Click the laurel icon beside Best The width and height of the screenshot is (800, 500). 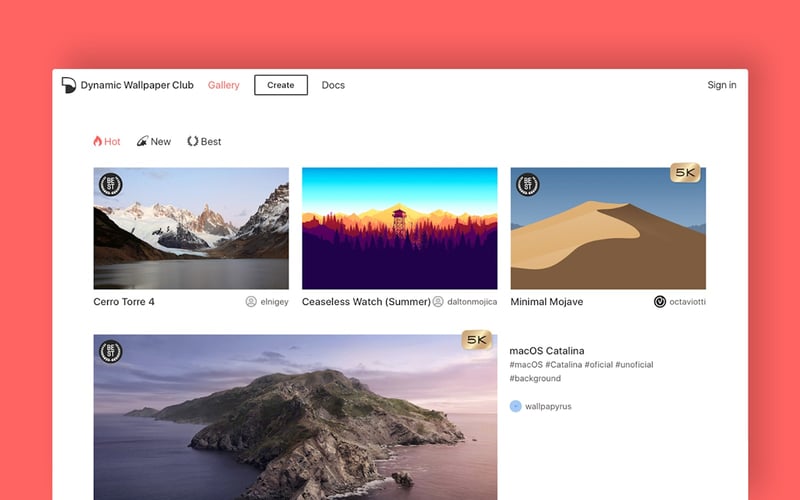click(x=192, y=141)
